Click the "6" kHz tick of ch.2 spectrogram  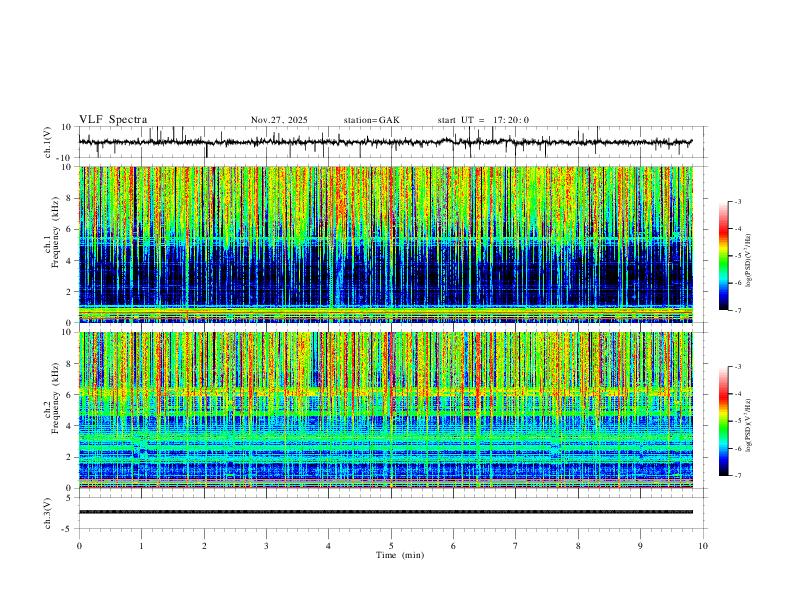coord(70,394)
